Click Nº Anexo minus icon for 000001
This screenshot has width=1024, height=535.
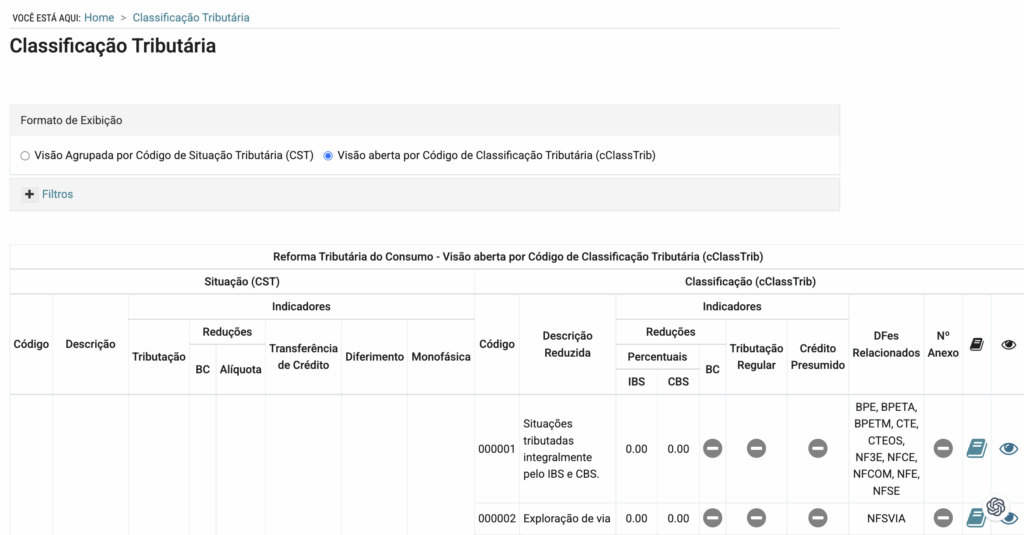943,449
